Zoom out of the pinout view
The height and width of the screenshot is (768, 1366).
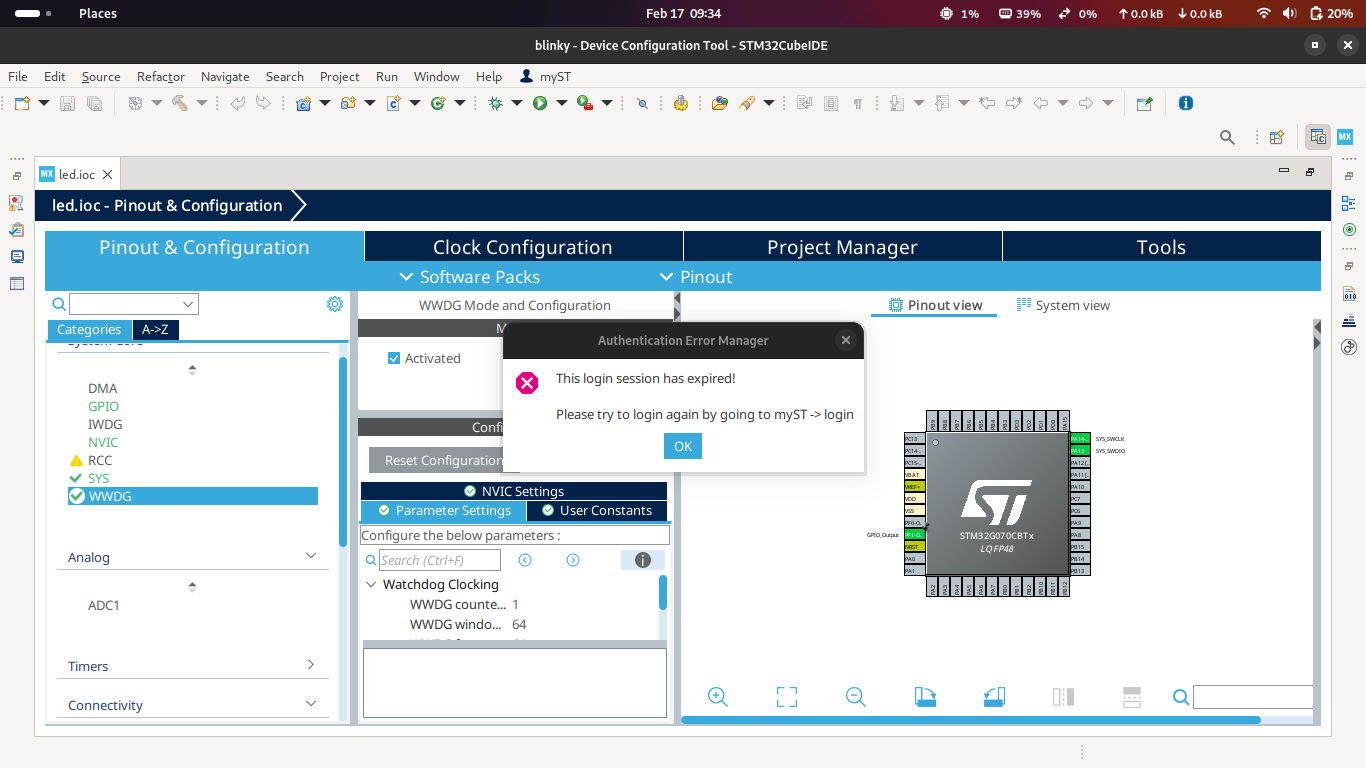point(855,696)
